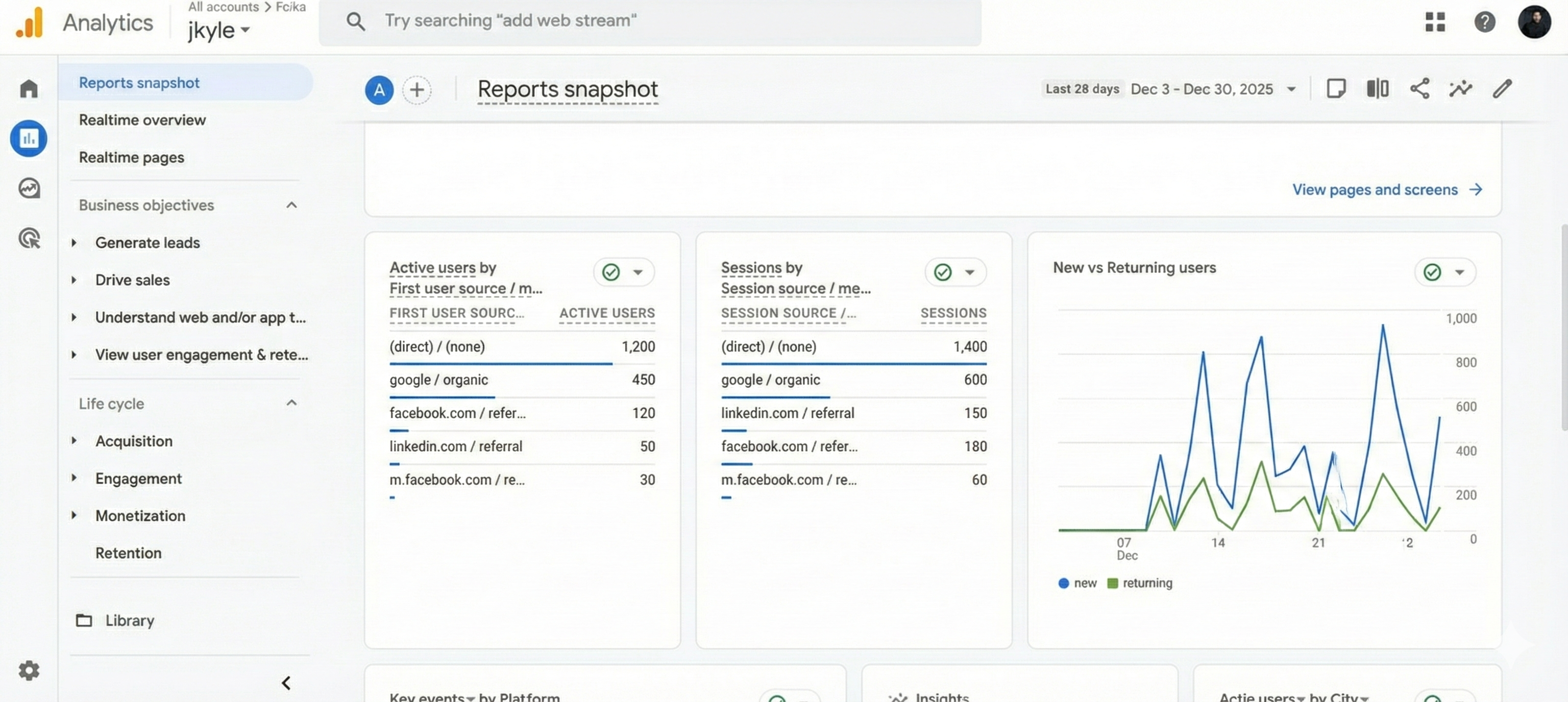Select Realtime overview in sidebar
The width and height of the screenshot is (1568, 702).
[142, 120]
